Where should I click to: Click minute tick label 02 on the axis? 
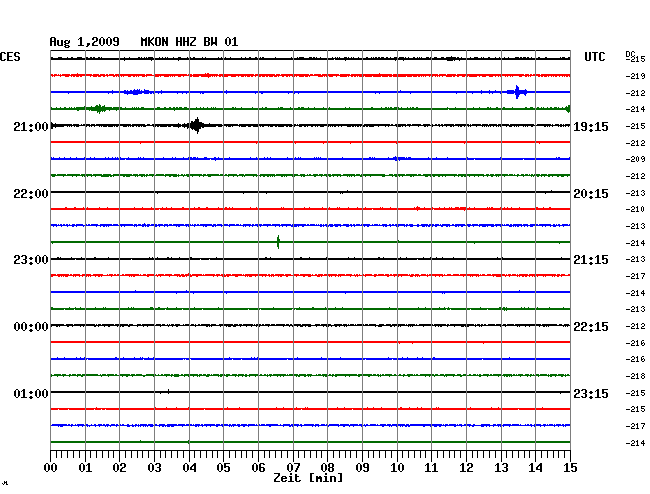pos(119,467)
